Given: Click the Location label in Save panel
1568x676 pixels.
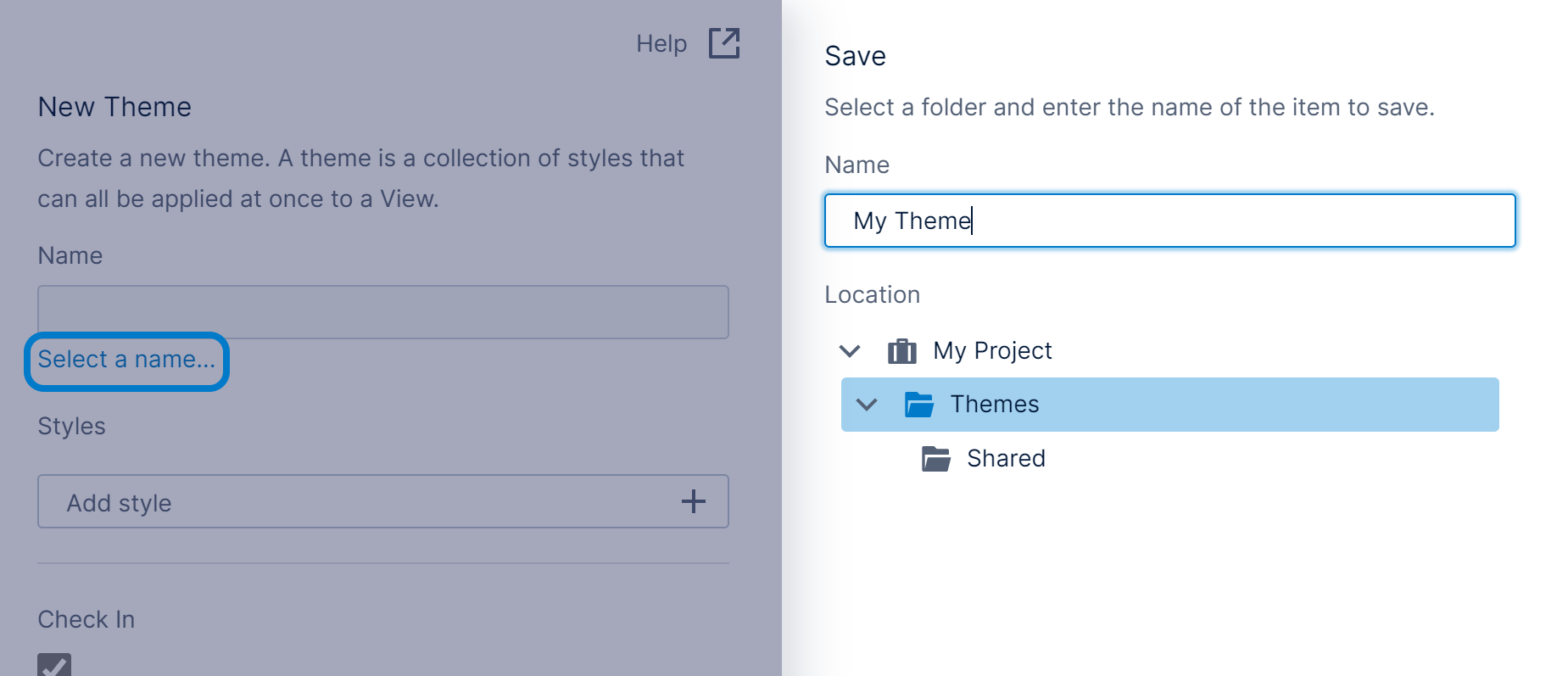Looking at the screenshot, I should pyautogui.click(x=872, y=294).
